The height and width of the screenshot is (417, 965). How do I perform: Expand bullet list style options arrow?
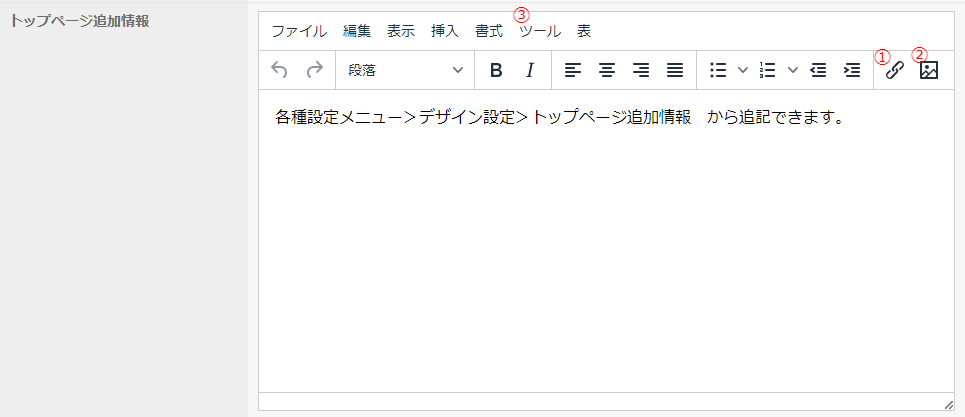pyautogui.click(x=742, y=70)
